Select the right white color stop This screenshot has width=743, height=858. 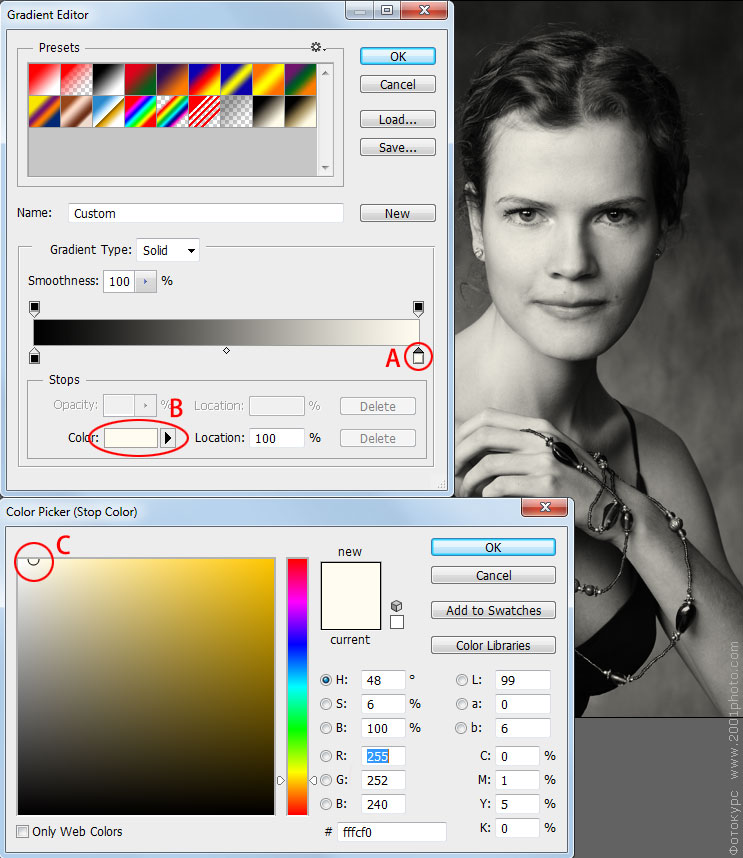coord(418,356)
